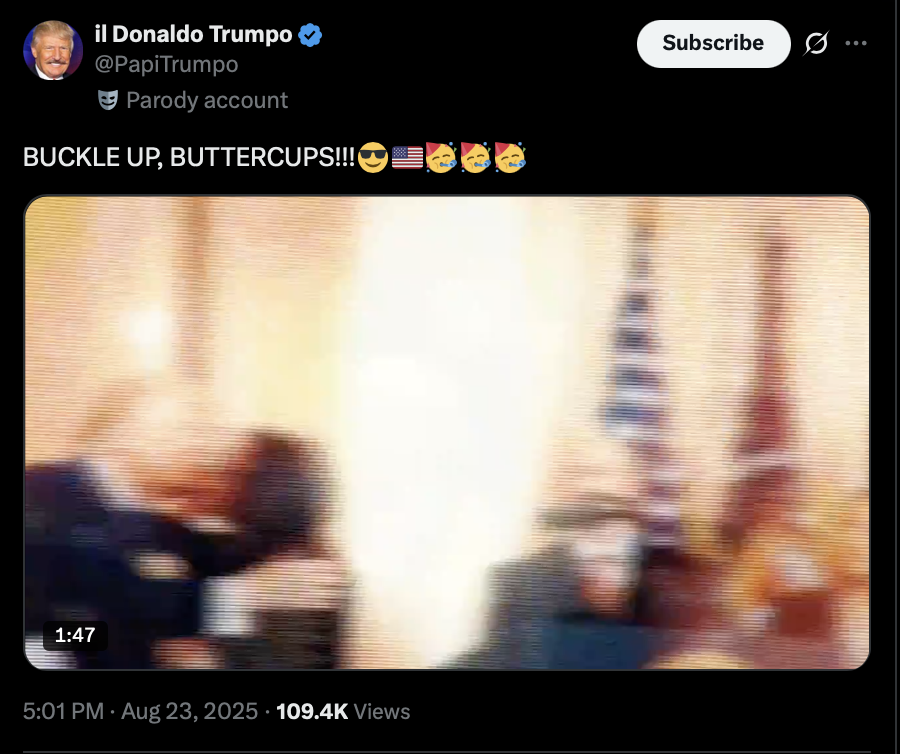Play the blurred video thumbnail
Viewport: 900px width, 754px height.
[447, 433]
